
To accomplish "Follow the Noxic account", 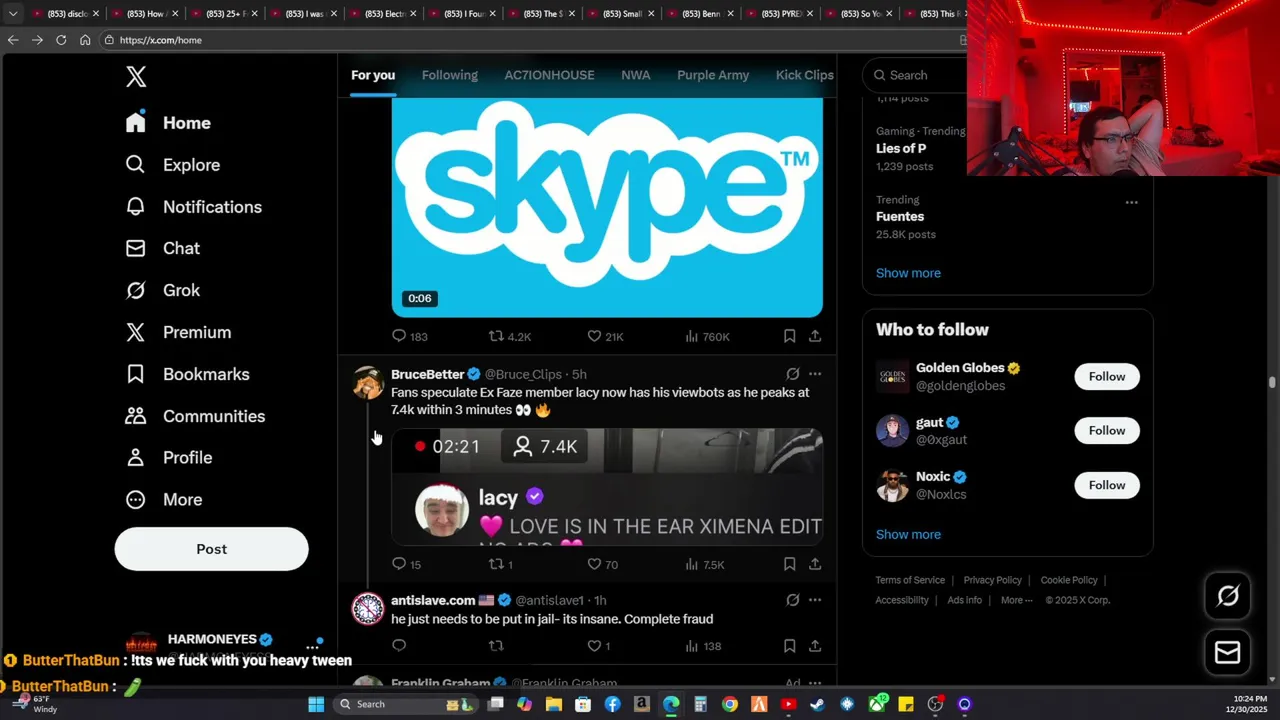I will tap(1107, 485).
